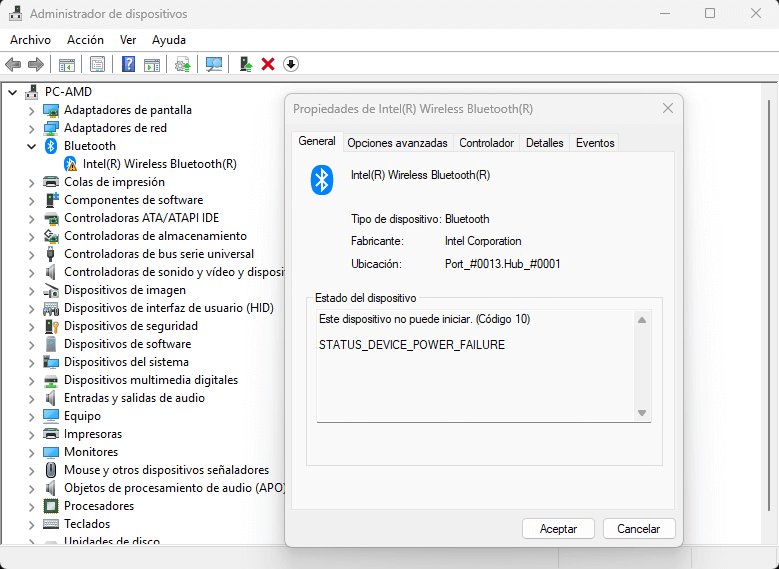
Task: Open the Ayuda menu
Action: [x=169, y=40]
